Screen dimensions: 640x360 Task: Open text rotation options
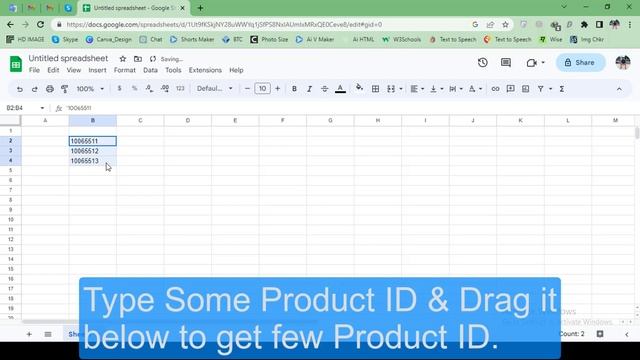[475, 89]
